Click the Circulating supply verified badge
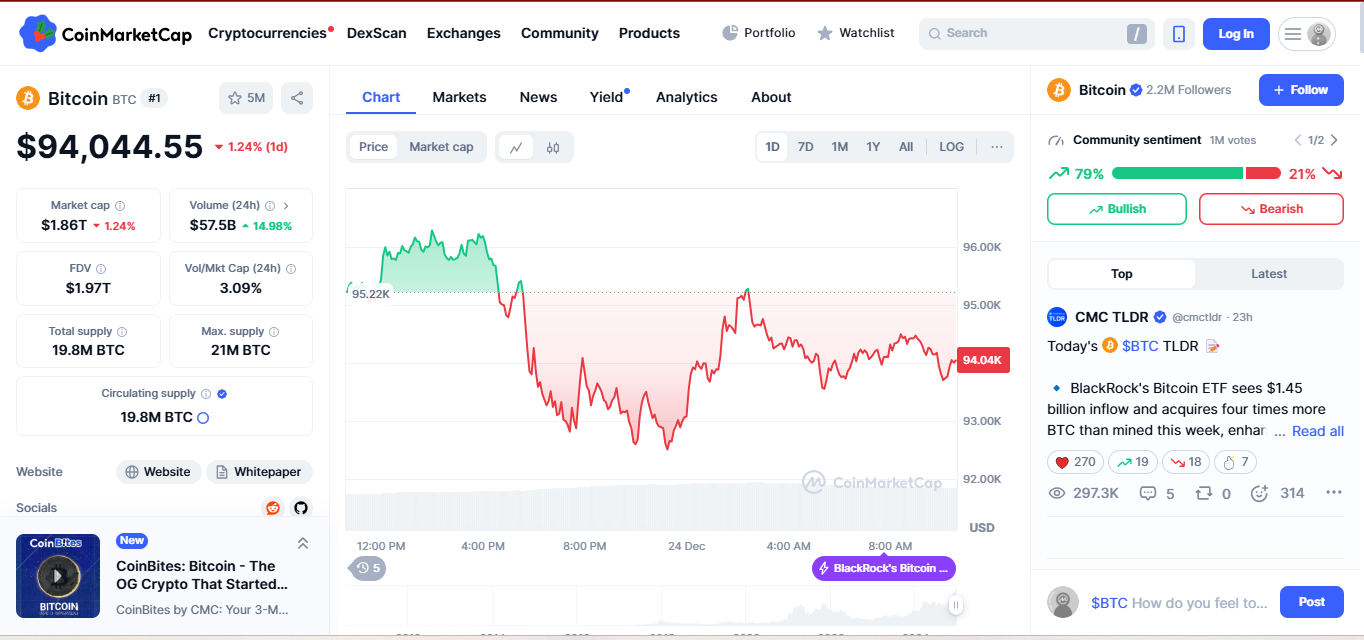Screen dimensions: 1364x640 tap(222, 394)
